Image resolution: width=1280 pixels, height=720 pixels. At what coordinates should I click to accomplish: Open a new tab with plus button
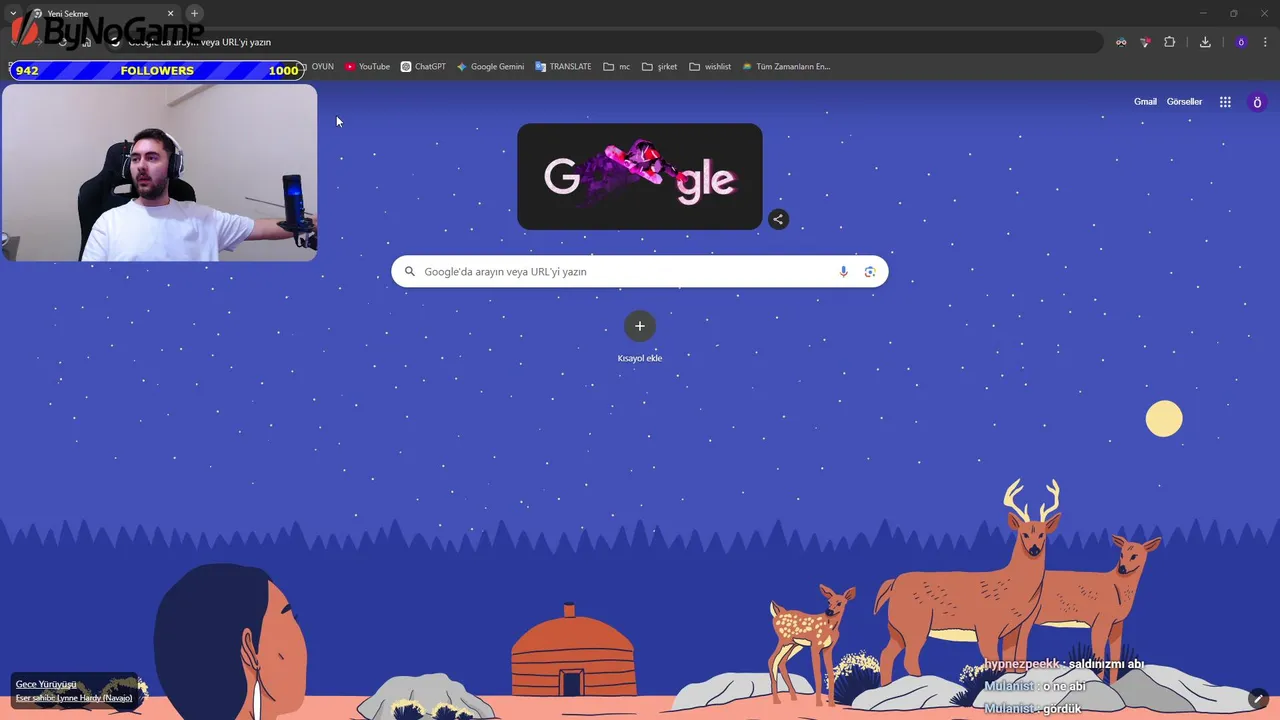[x=194, y=14]
